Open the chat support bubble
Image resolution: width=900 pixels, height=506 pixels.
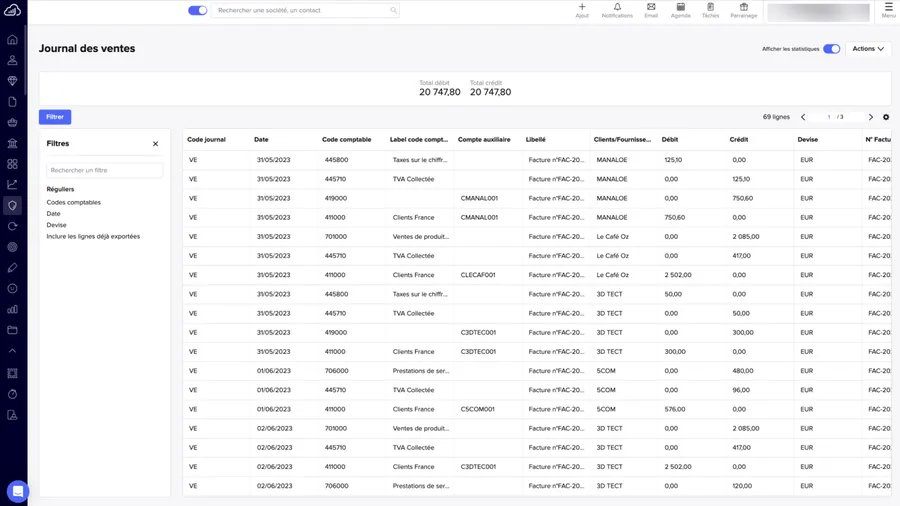click(x=18, y=490)
